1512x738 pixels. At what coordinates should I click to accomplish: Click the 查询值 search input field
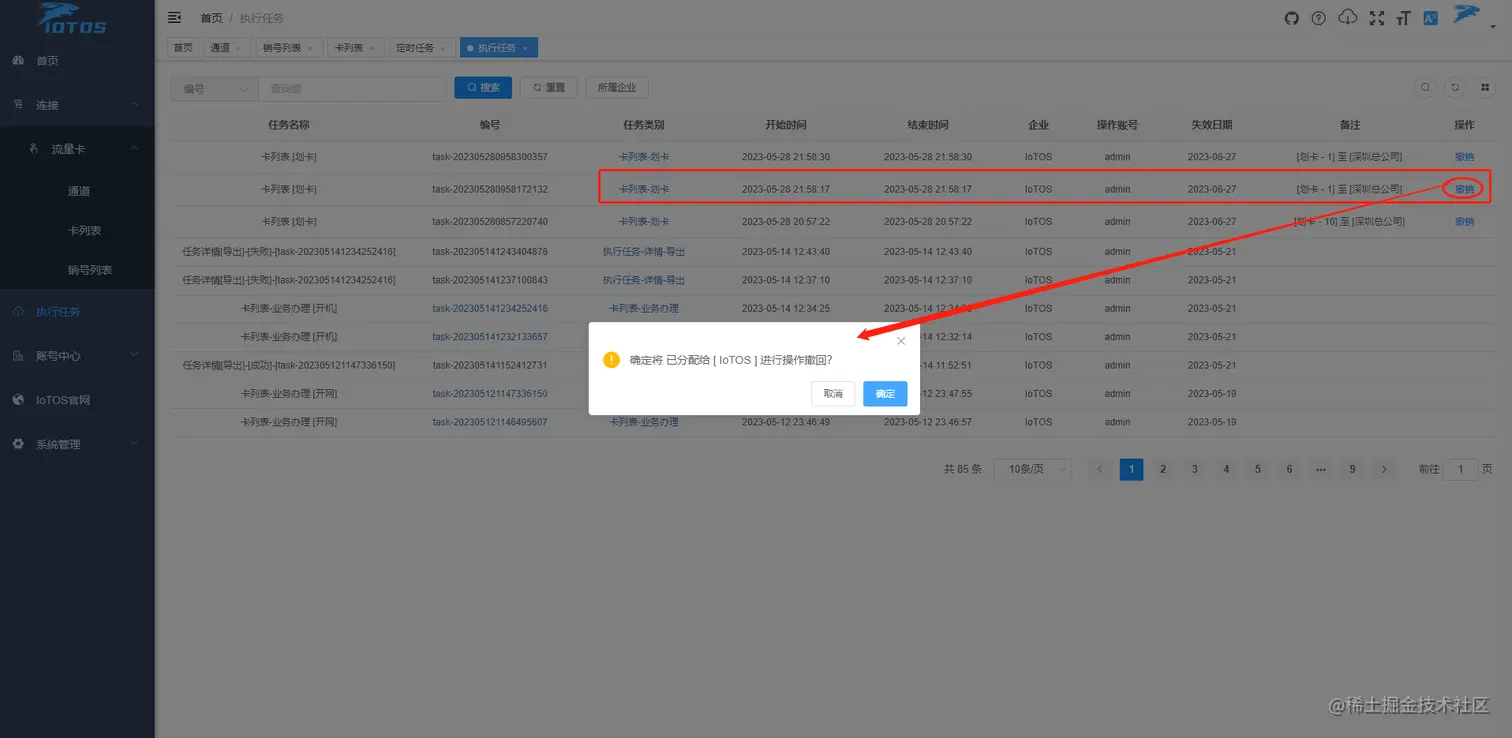tap(352, 88)
